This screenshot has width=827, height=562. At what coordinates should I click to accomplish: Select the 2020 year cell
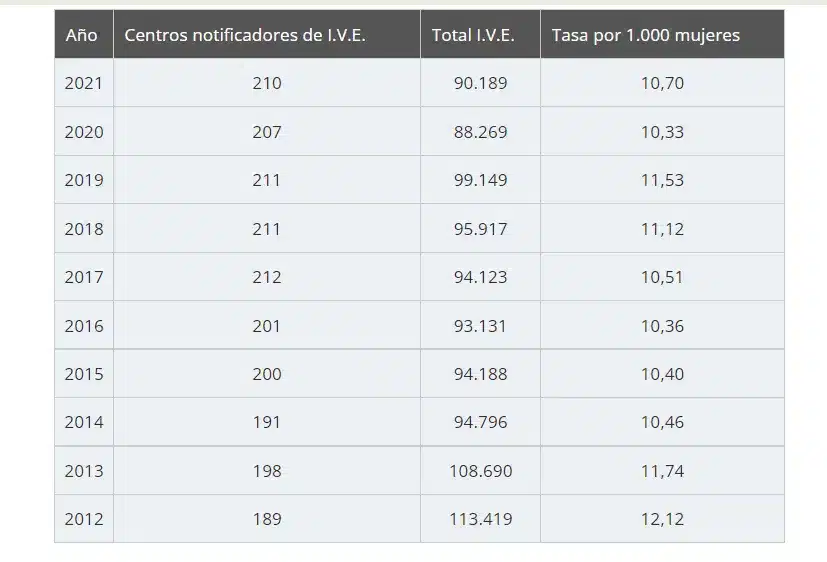click(x=84, y=132)
